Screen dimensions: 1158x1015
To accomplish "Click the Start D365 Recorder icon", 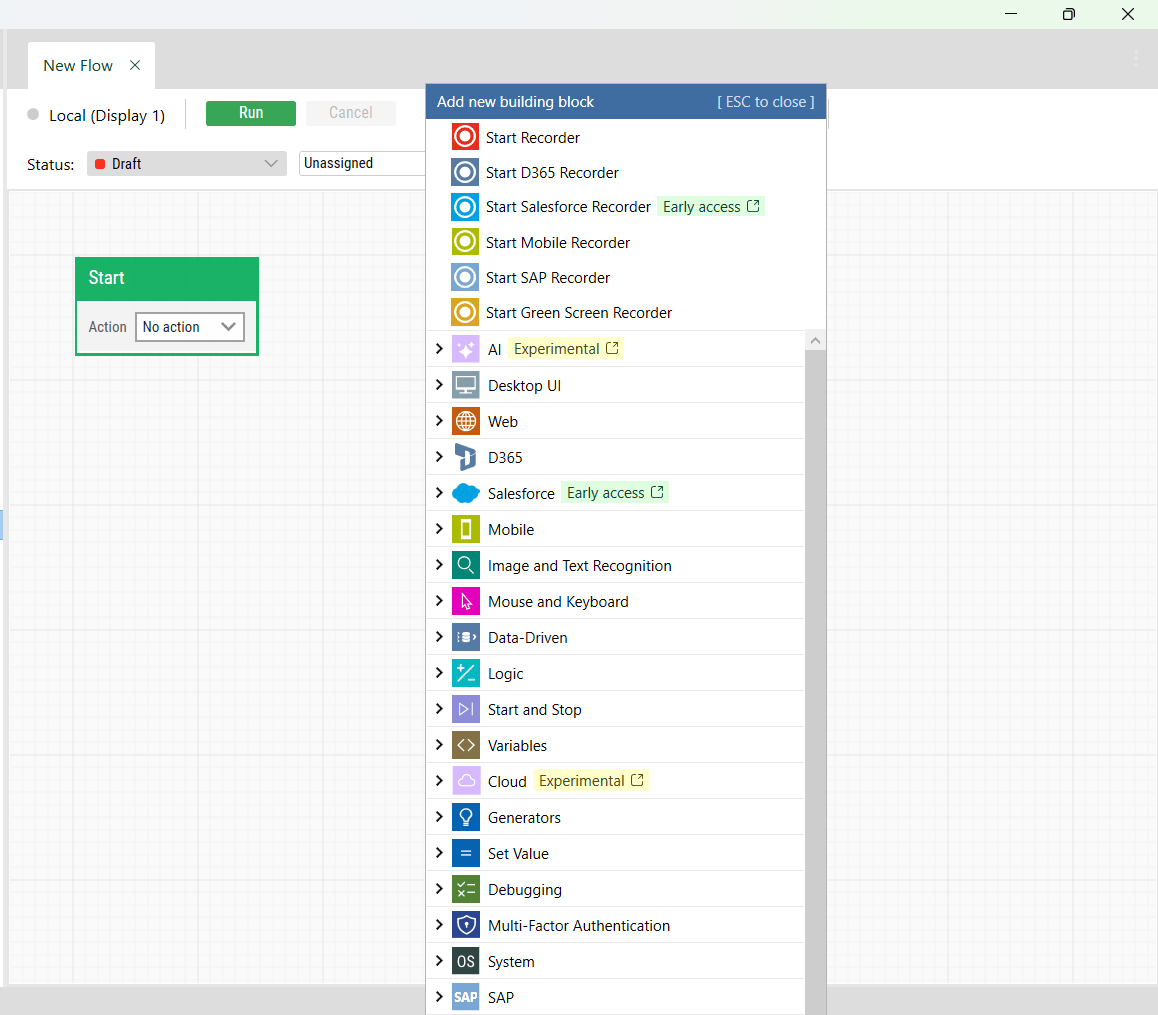I will (x=464, y=171).
